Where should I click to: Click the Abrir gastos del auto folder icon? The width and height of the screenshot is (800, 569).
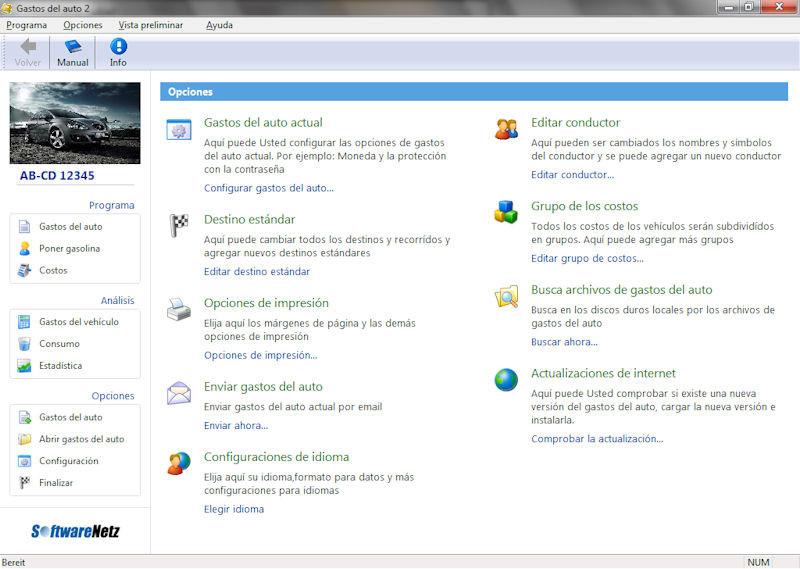[24, 439]
